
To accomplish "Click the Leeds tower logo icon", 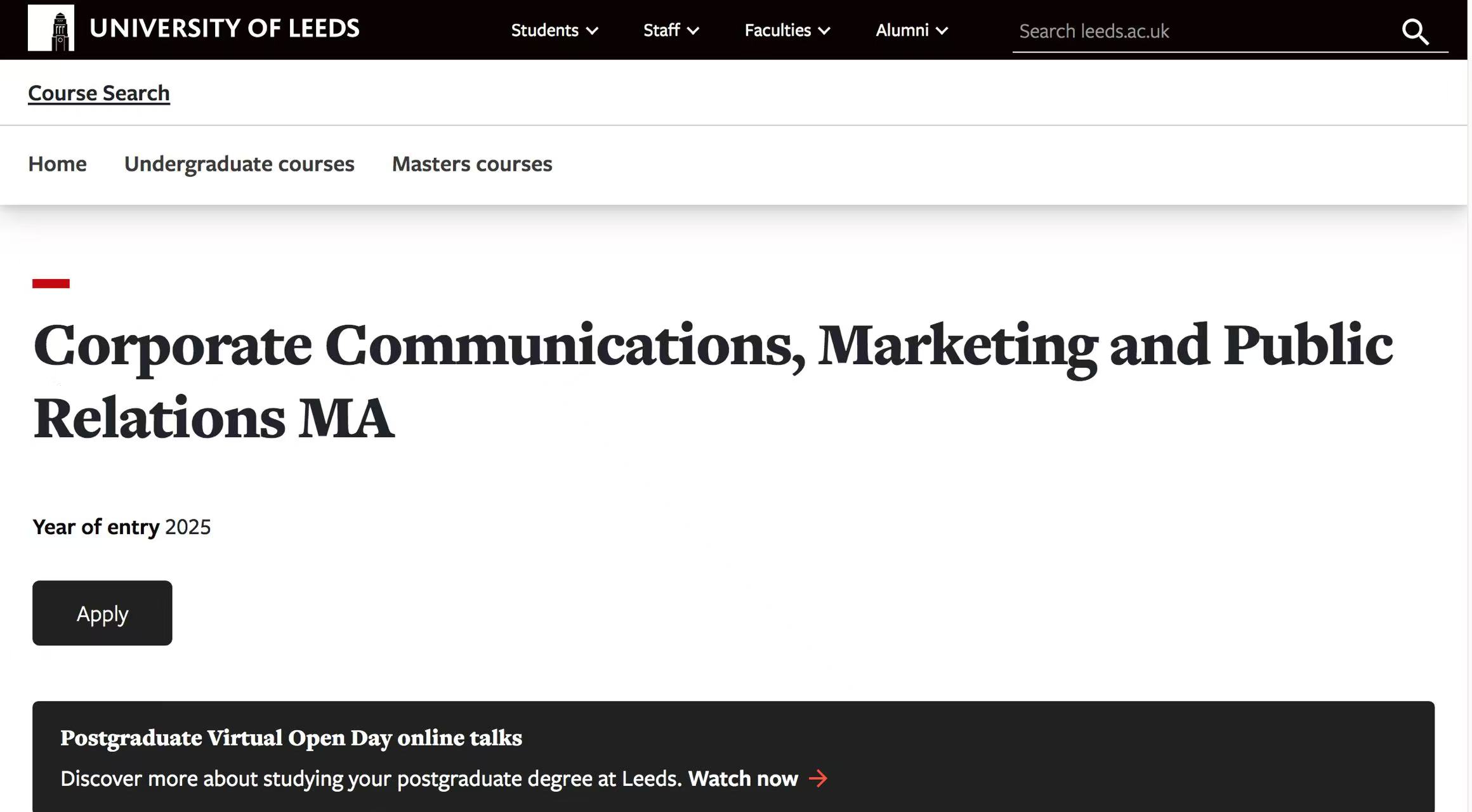I will pos(51,28).
